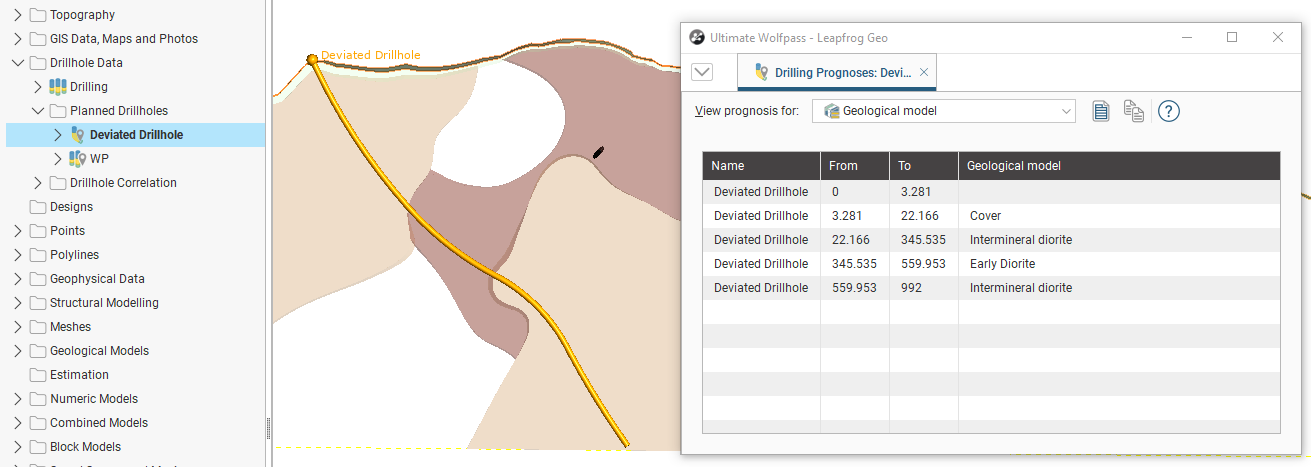Open the tab list dropdown arrow
Screen dimensions: 1311x467
coord(702,72)
